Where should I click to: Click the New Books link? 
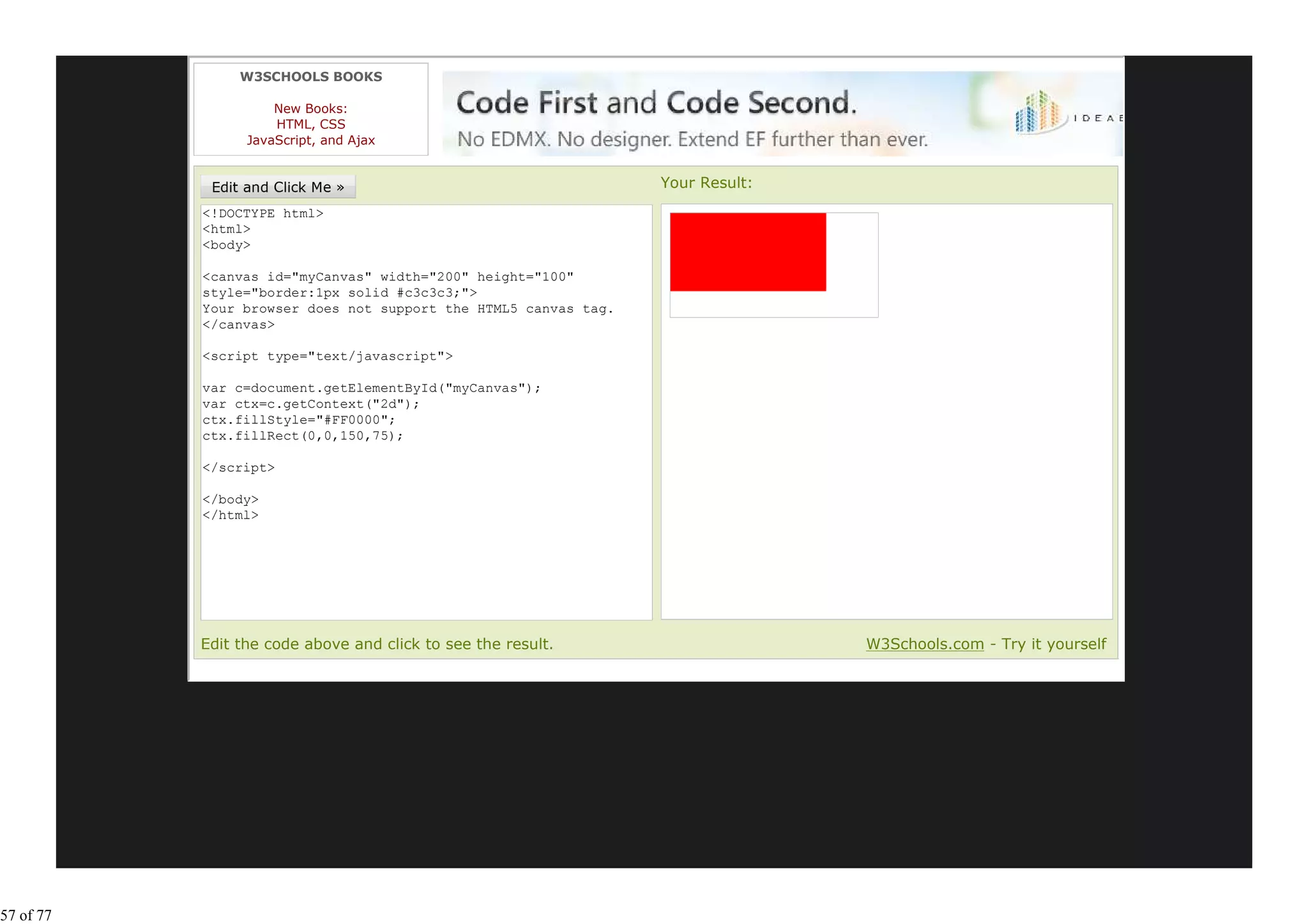pyautogui.click(x=310, y=109)
